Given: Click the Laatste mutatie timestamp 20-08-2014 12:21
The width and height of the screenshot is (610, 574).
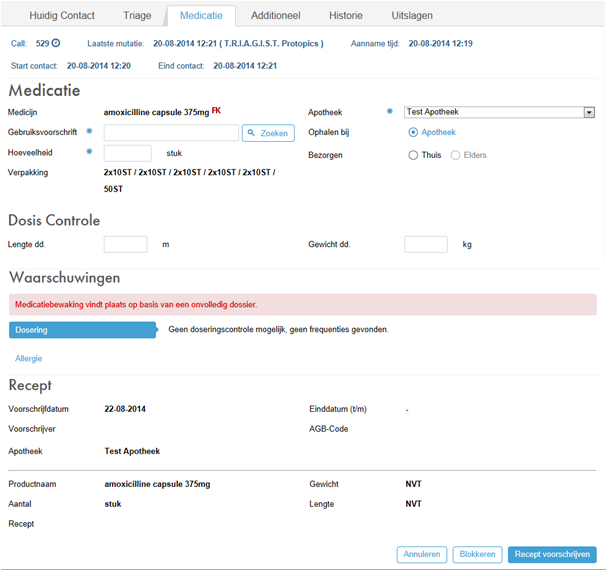Looking at the screenshot, I should 185,43.
